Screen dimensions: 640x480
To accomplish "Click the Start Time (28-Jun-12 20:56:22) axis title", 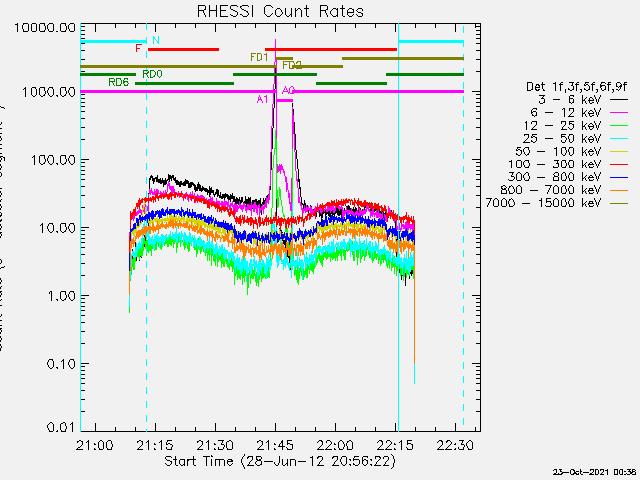I will (x=280, y=462).
